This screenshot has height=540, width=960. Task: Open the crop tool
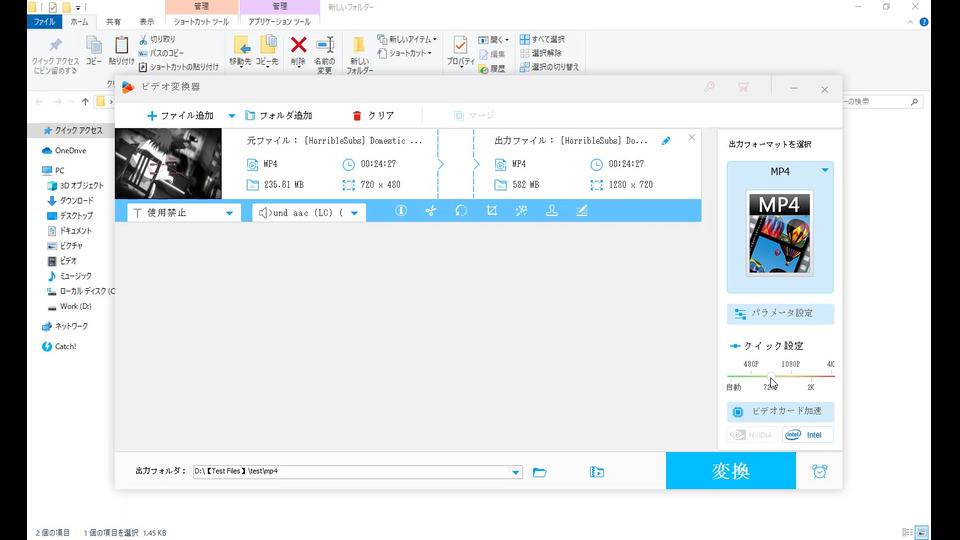tap(491, 211)
